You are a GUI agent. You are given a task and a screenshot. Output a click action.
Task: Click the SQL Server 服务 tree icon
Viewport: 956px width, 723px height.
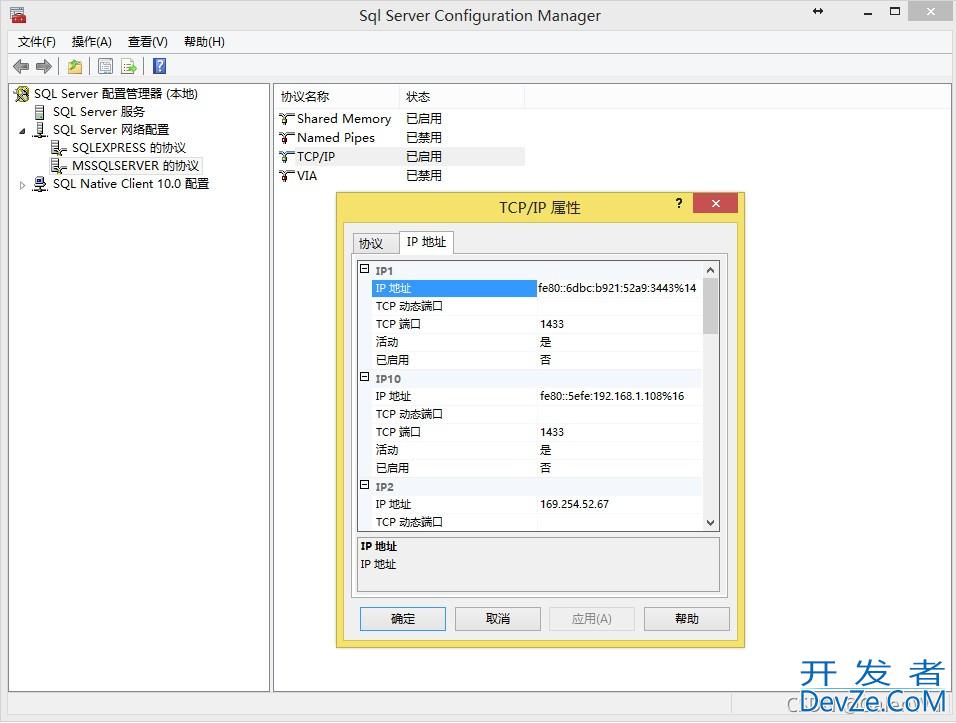pyautogui.click(x=40, y=112)
